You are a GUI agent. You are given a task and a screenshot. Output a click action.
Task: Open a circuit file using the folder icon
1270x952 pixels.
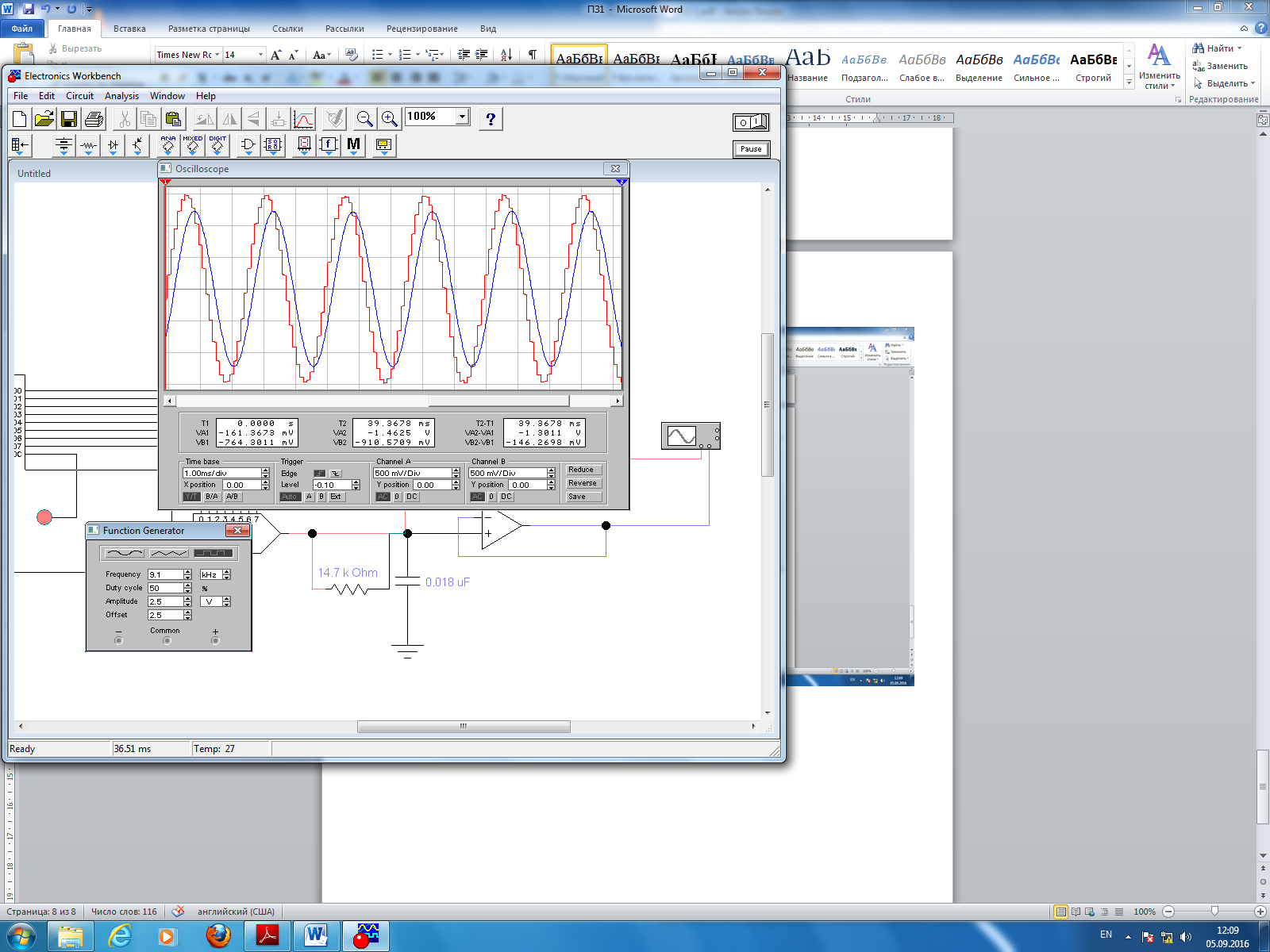(x=44, y=119)
